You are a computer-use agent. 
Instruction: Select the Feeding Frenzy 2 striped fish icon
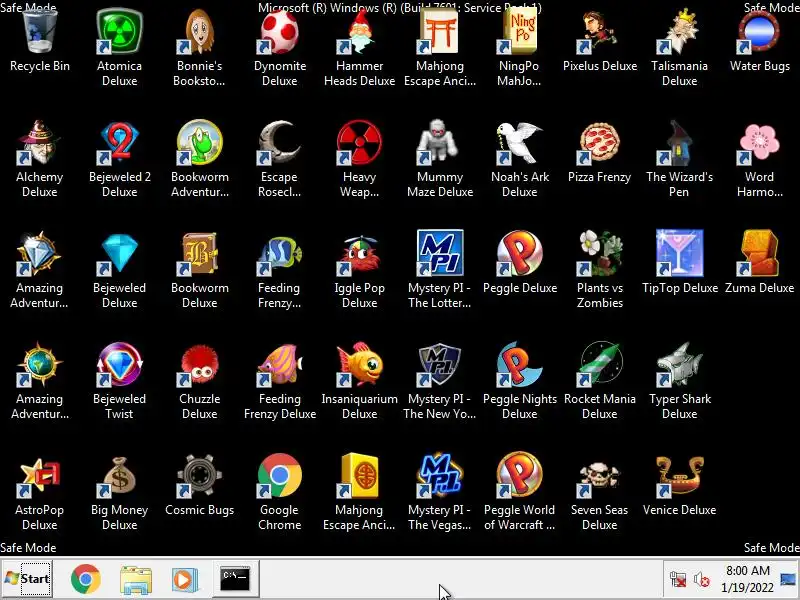point(279,254)
